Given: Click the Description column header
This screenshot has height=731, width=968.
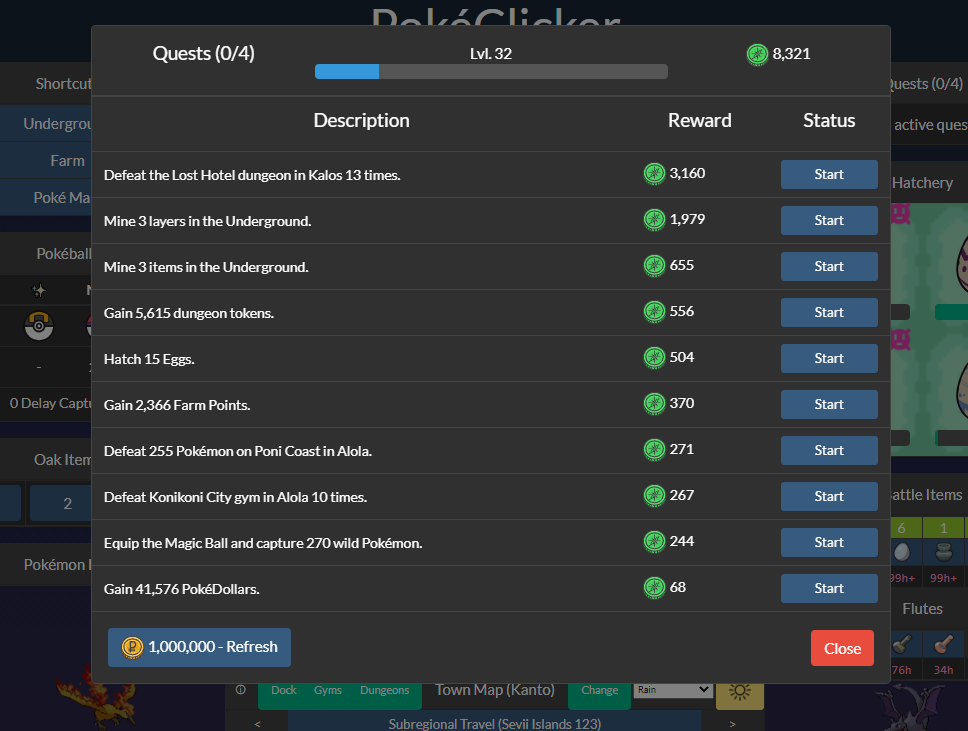Looking at the screenshot, I should coord(361,120).
